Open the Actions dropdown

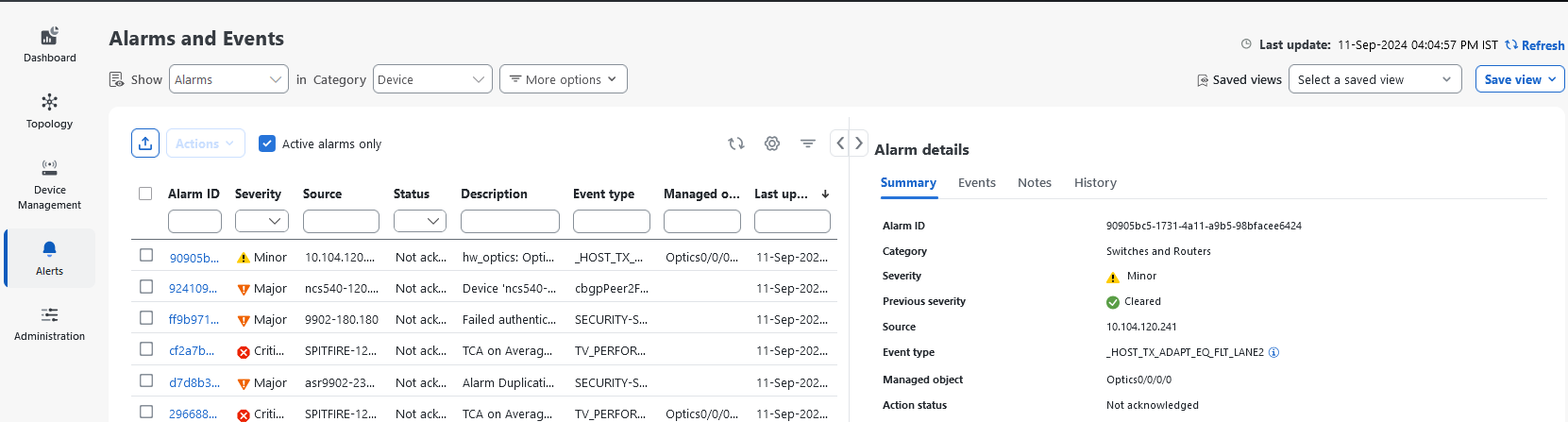pos(205,143)
